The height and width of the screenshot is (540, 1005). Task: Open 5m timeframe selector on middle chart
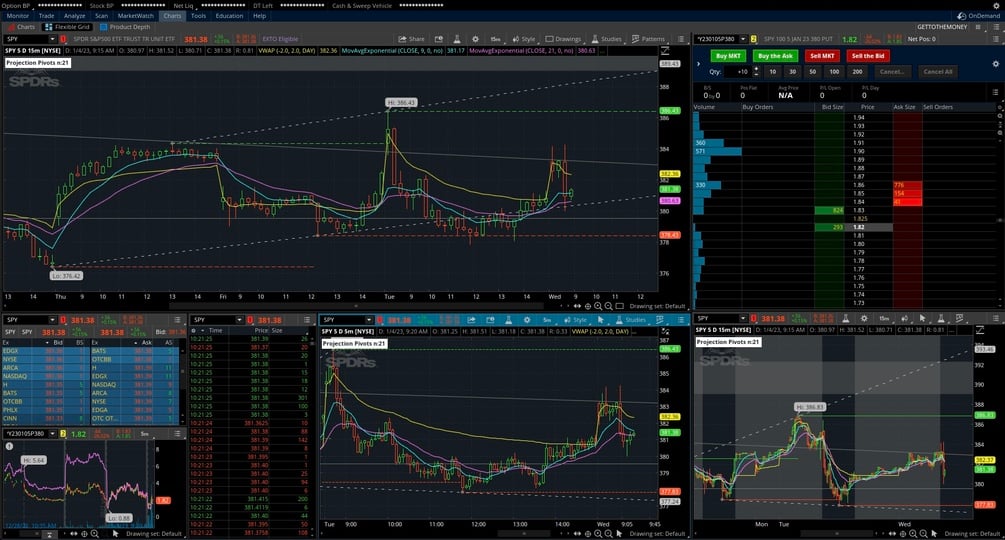[547, 320]
